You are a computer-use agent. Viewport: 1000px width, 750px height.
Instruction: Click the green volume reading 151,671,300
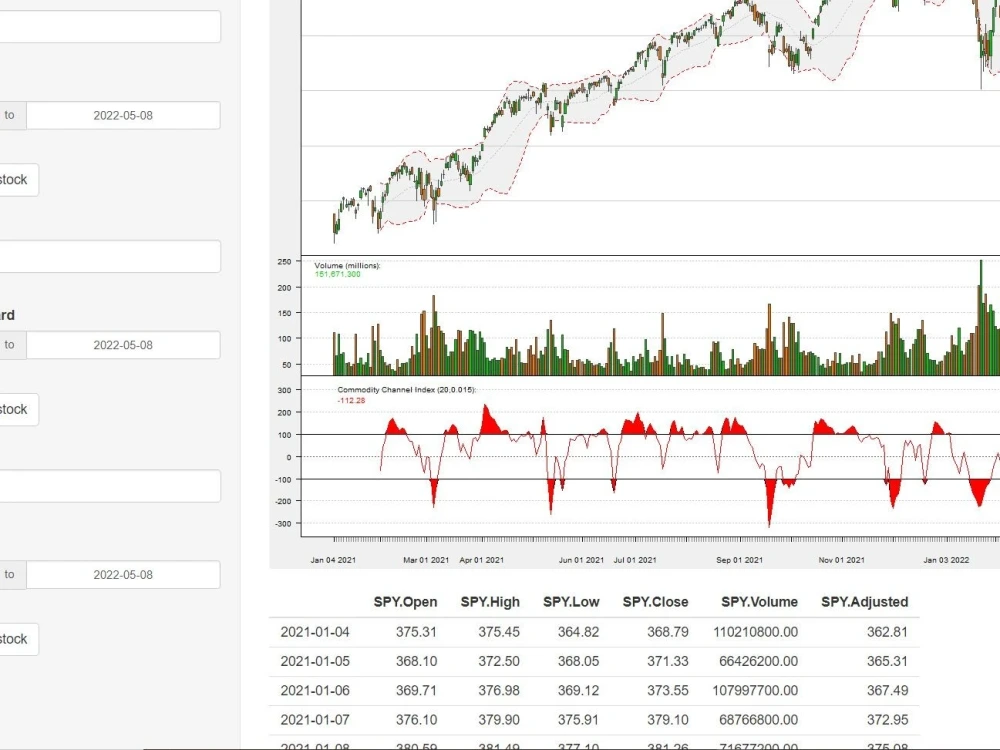point(337,274)
